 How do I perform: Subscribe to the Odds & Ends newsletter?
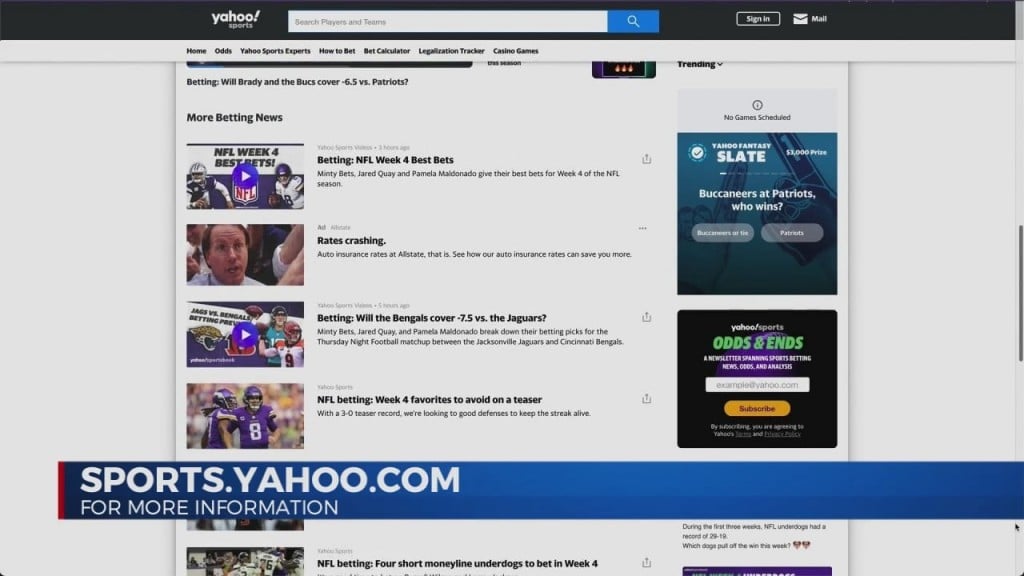point(757,408)
